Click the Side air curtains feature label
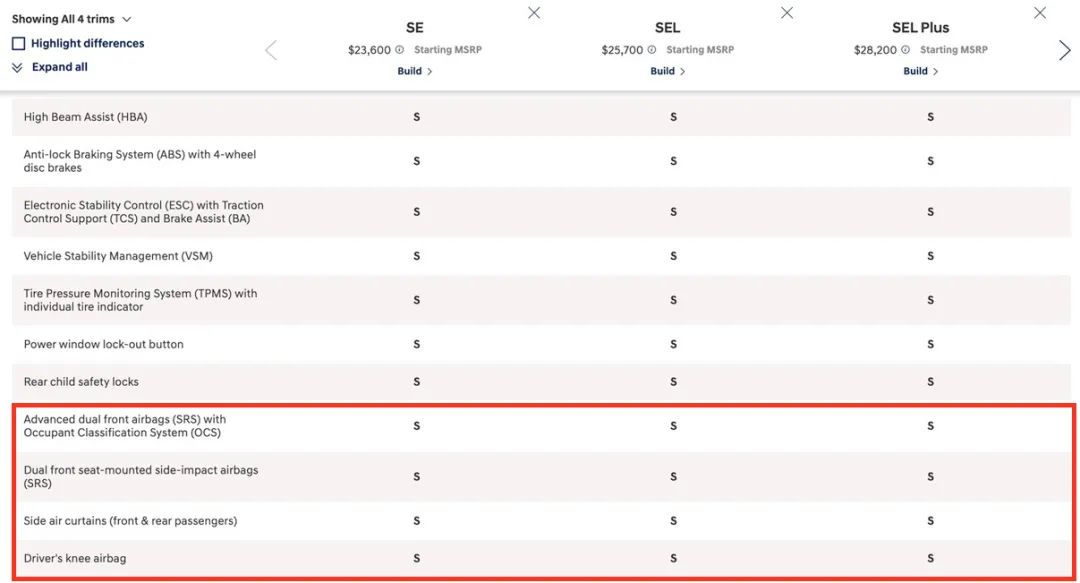The height and width of the screenshot is (583, 1080). tap(130, 521)
